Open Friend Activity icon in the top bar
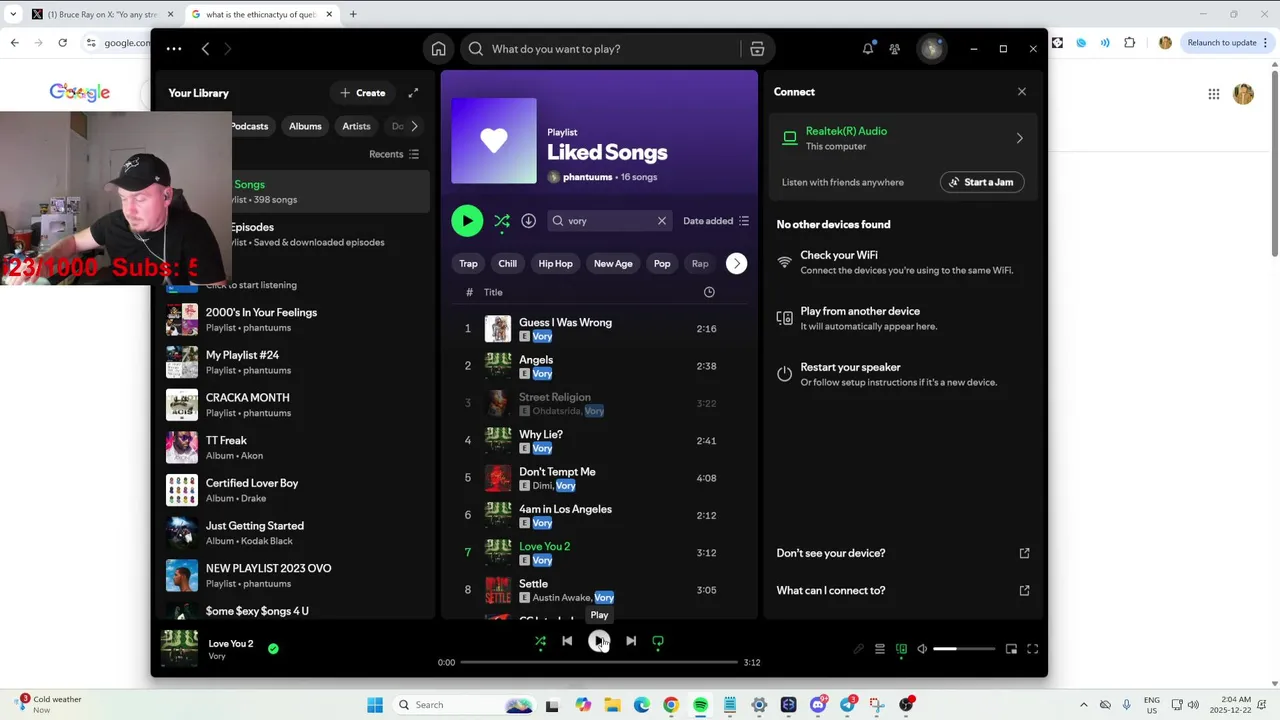Viewport: 1280px width, 720px height. tap(895, 49)
